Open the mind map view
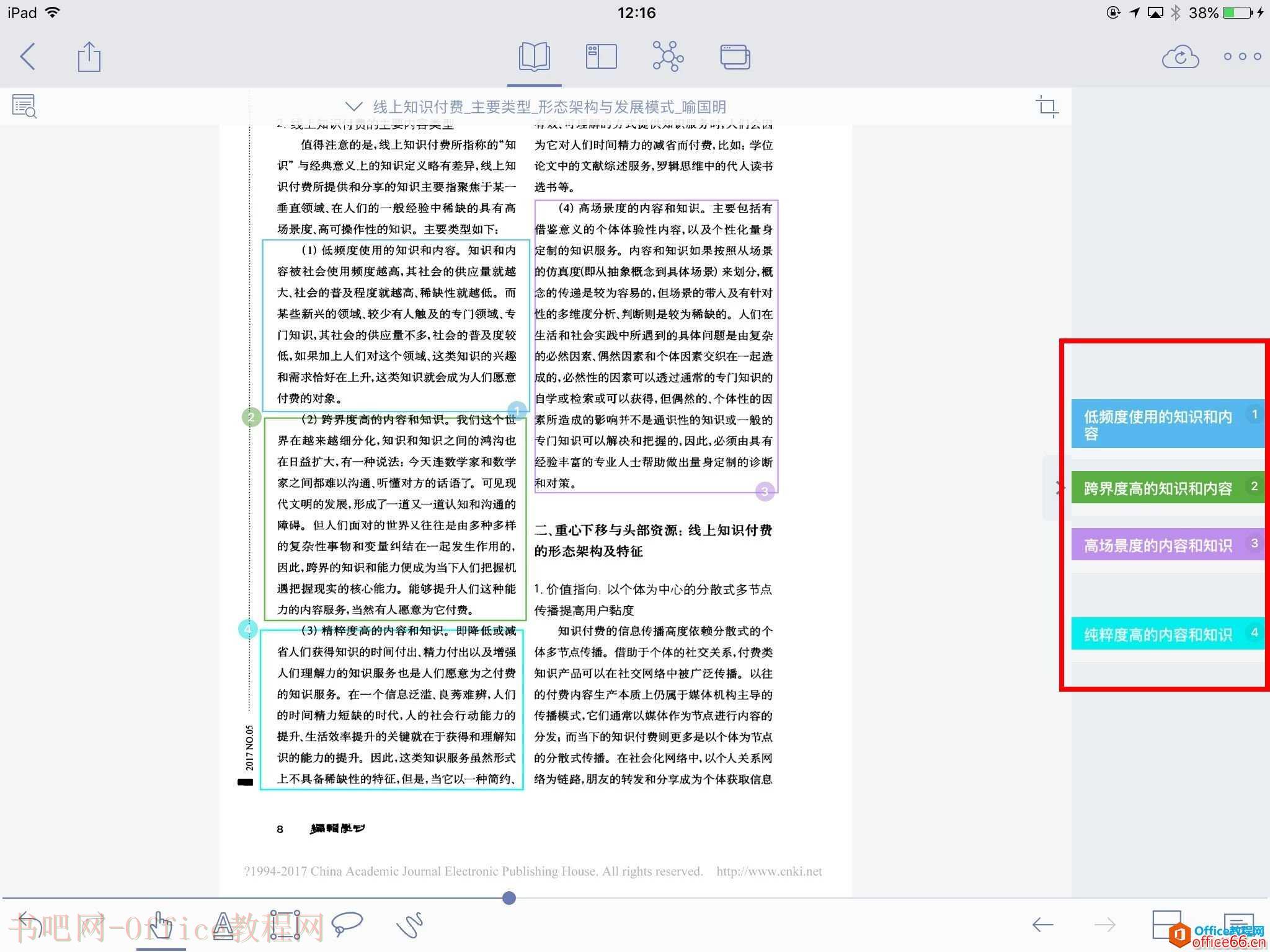Viewport: 1270px width, 952px height. [668, 57]
